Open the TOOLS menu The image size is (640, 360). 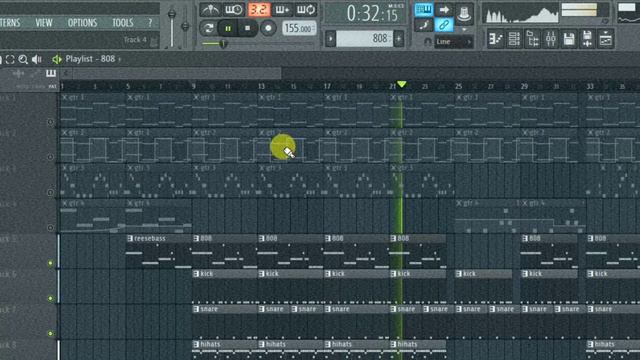point(122,23)
